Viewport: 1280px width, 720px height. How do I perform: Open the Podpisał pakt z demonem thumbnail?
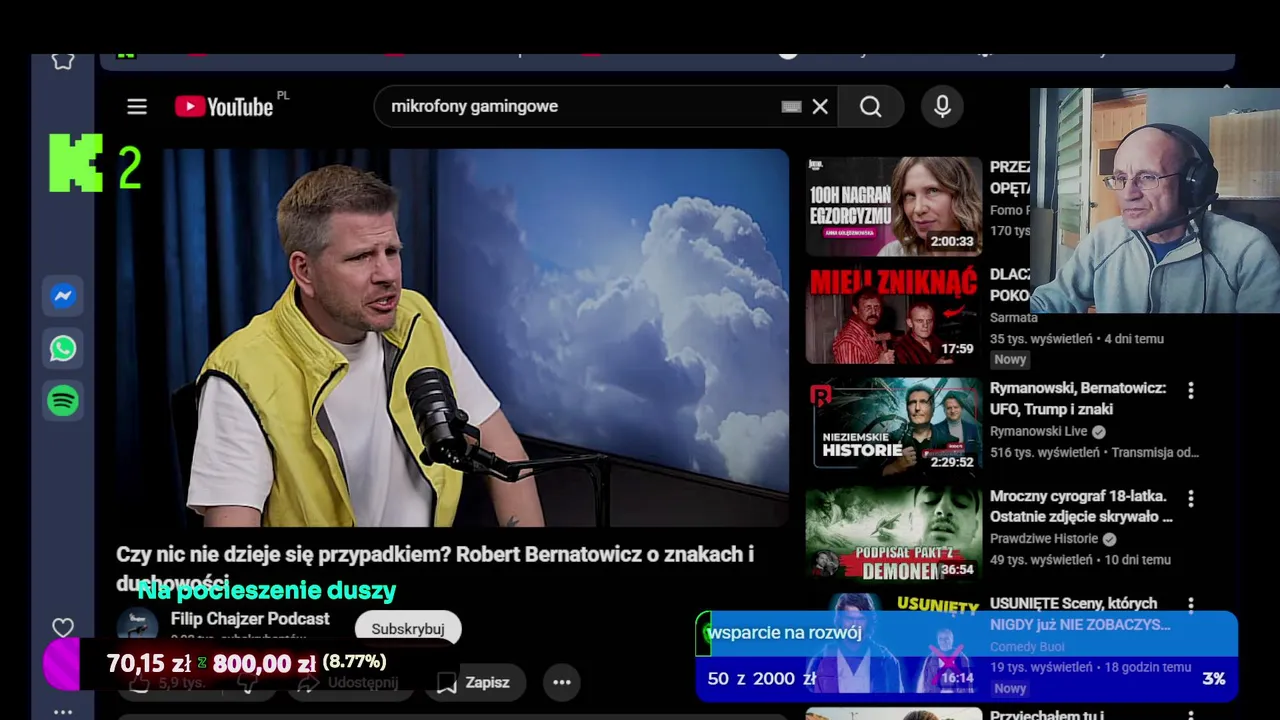[894, 534]
